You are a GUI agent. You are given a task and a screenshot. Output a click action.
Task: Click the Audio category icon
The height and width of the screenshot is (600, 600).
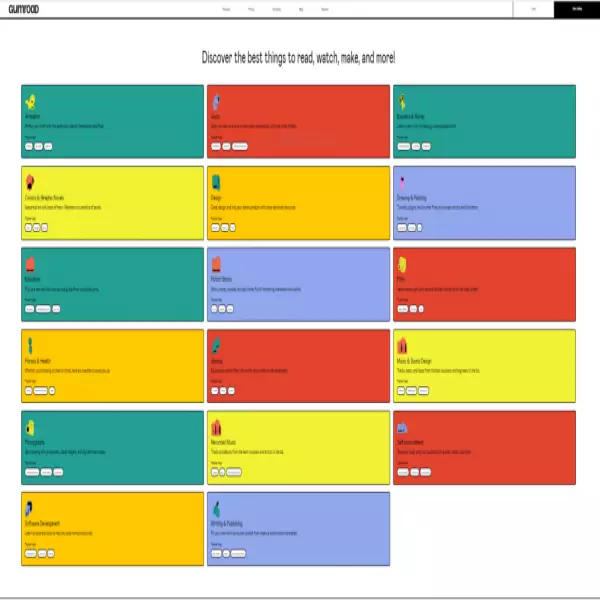216,101
